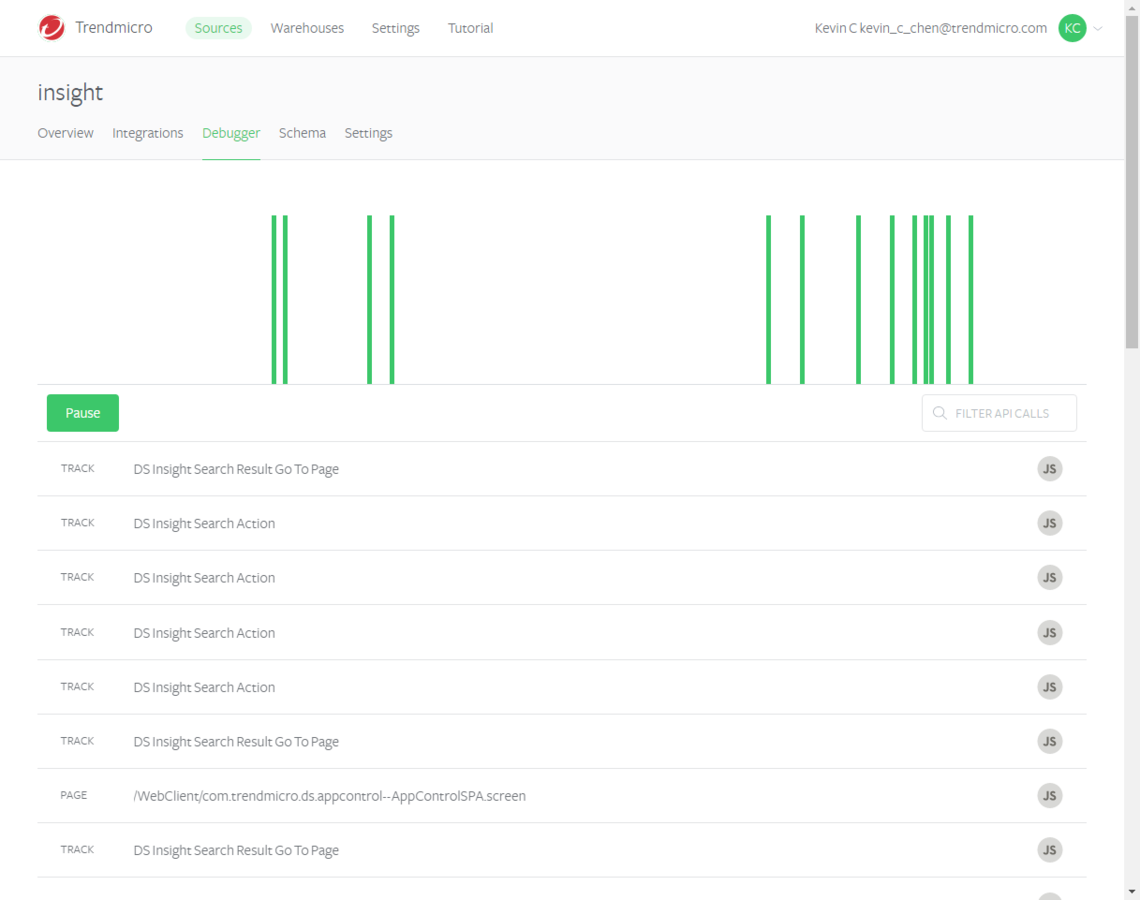The image size is (1140, 900).
Task: Click the scrollbar down arrow
Action: 1132,892
